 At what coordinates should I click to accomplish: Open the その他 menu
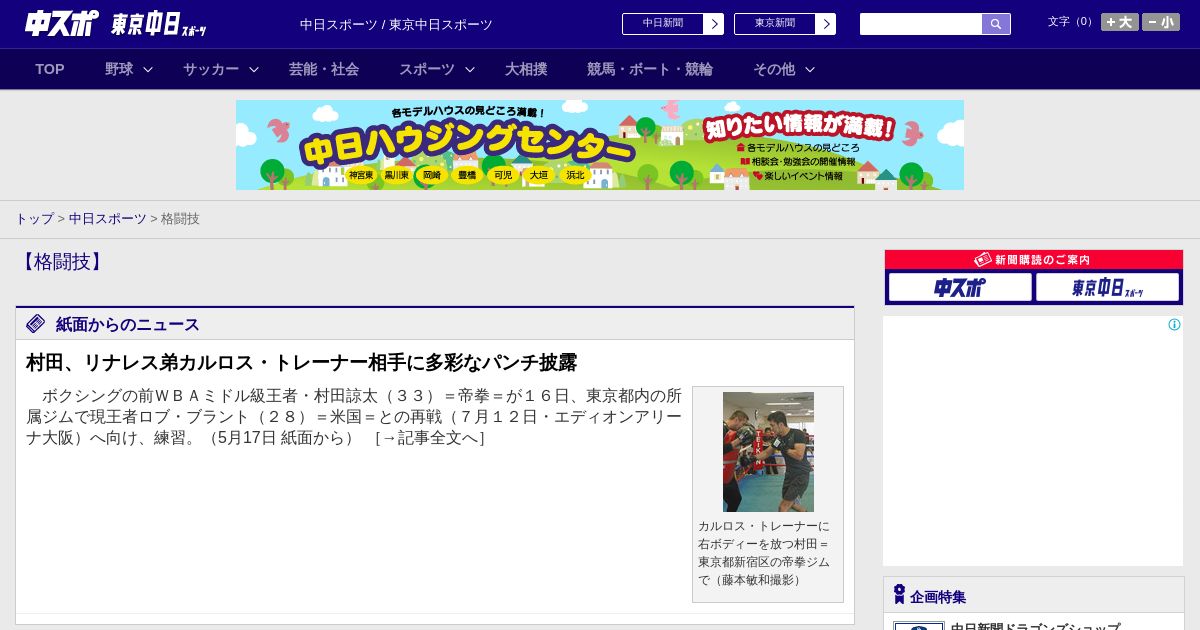(774, 69)
